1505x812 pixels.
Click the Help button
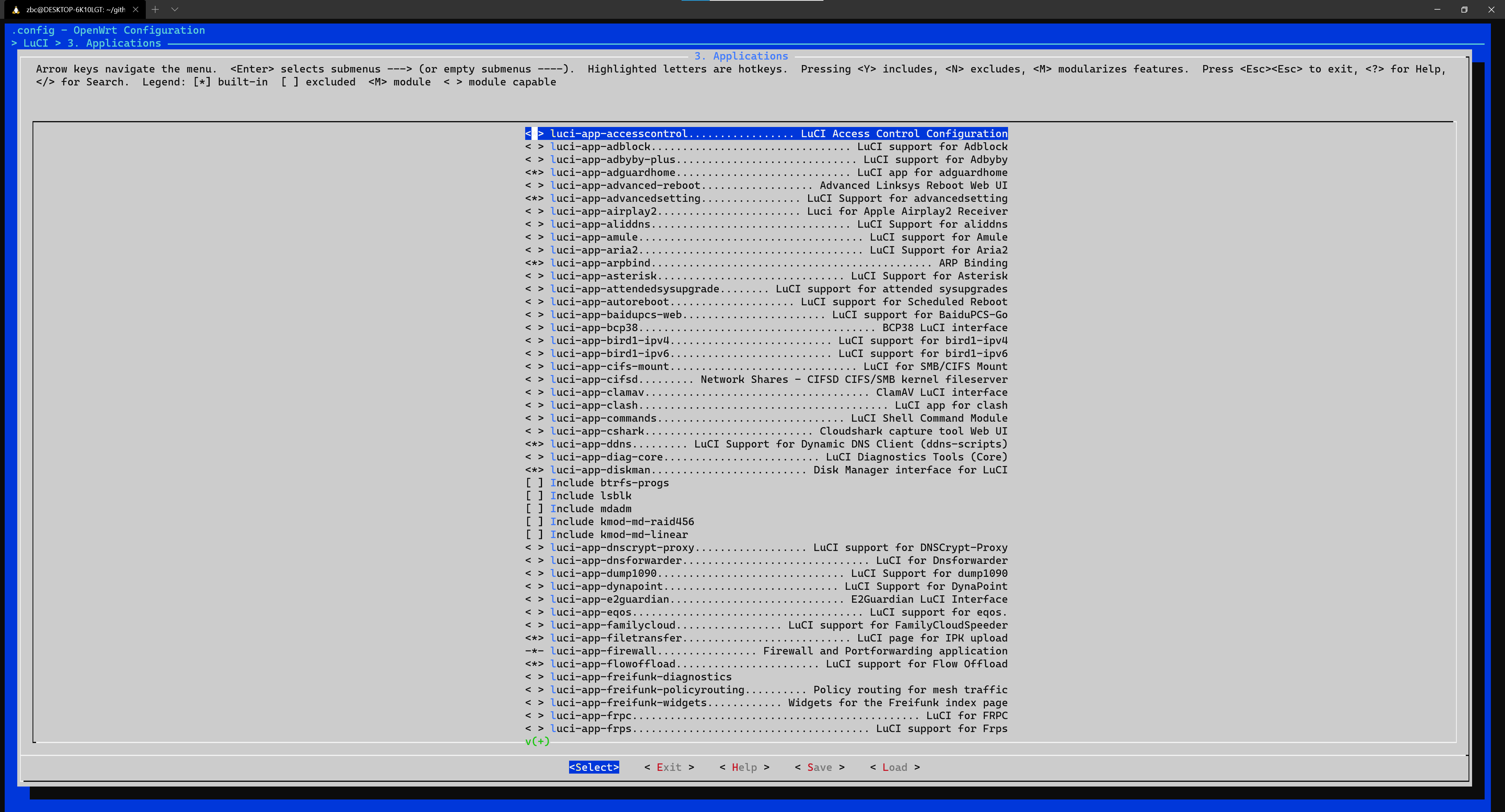pos(744,767)
